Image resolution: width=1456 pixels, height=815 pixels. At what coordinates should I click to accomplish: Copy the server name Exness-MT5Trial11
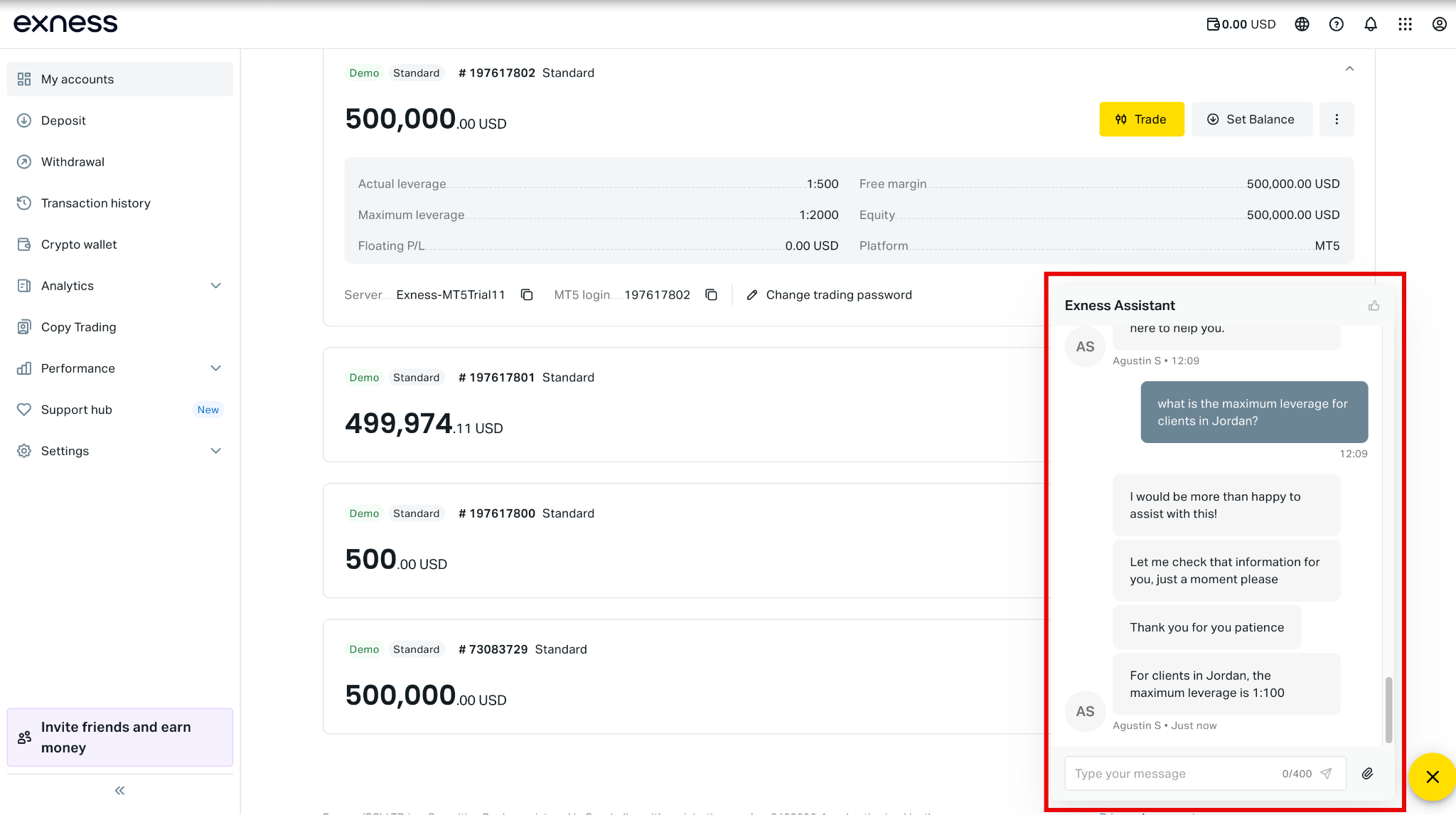(x=527, y=294)
